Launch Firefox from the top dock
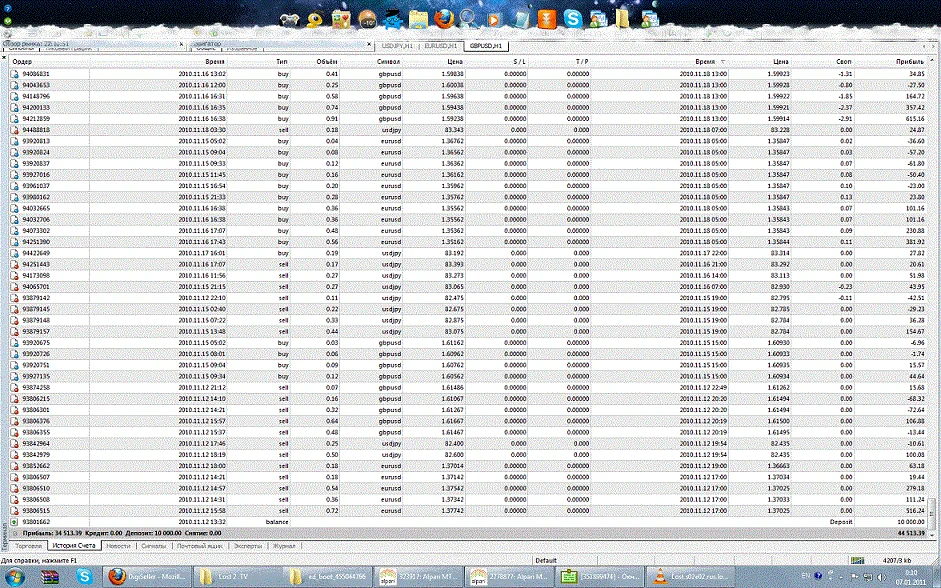 pos(444,19)
